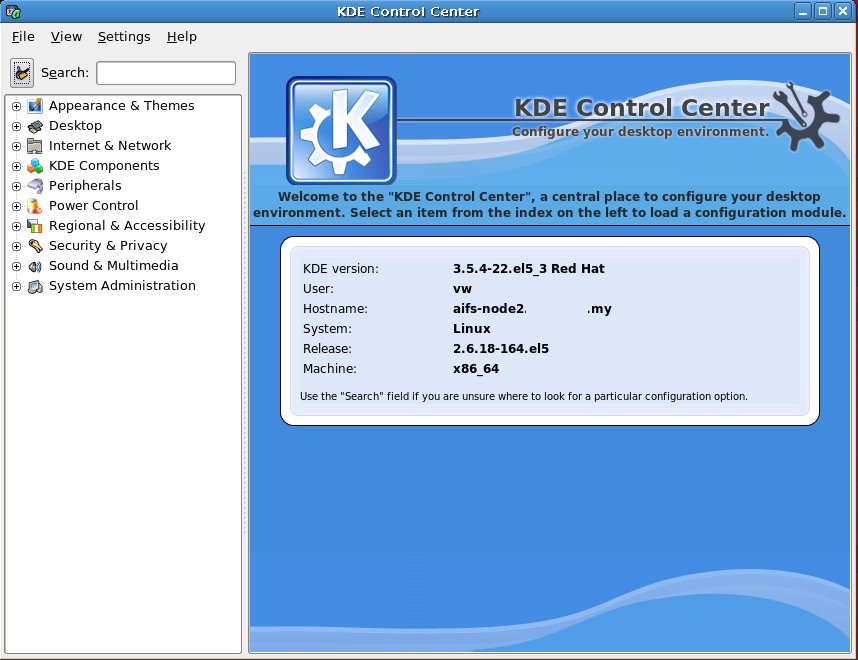Click the window menu icon in titlebar
Screen dimensions: 858x660
(x=13, y=12)
